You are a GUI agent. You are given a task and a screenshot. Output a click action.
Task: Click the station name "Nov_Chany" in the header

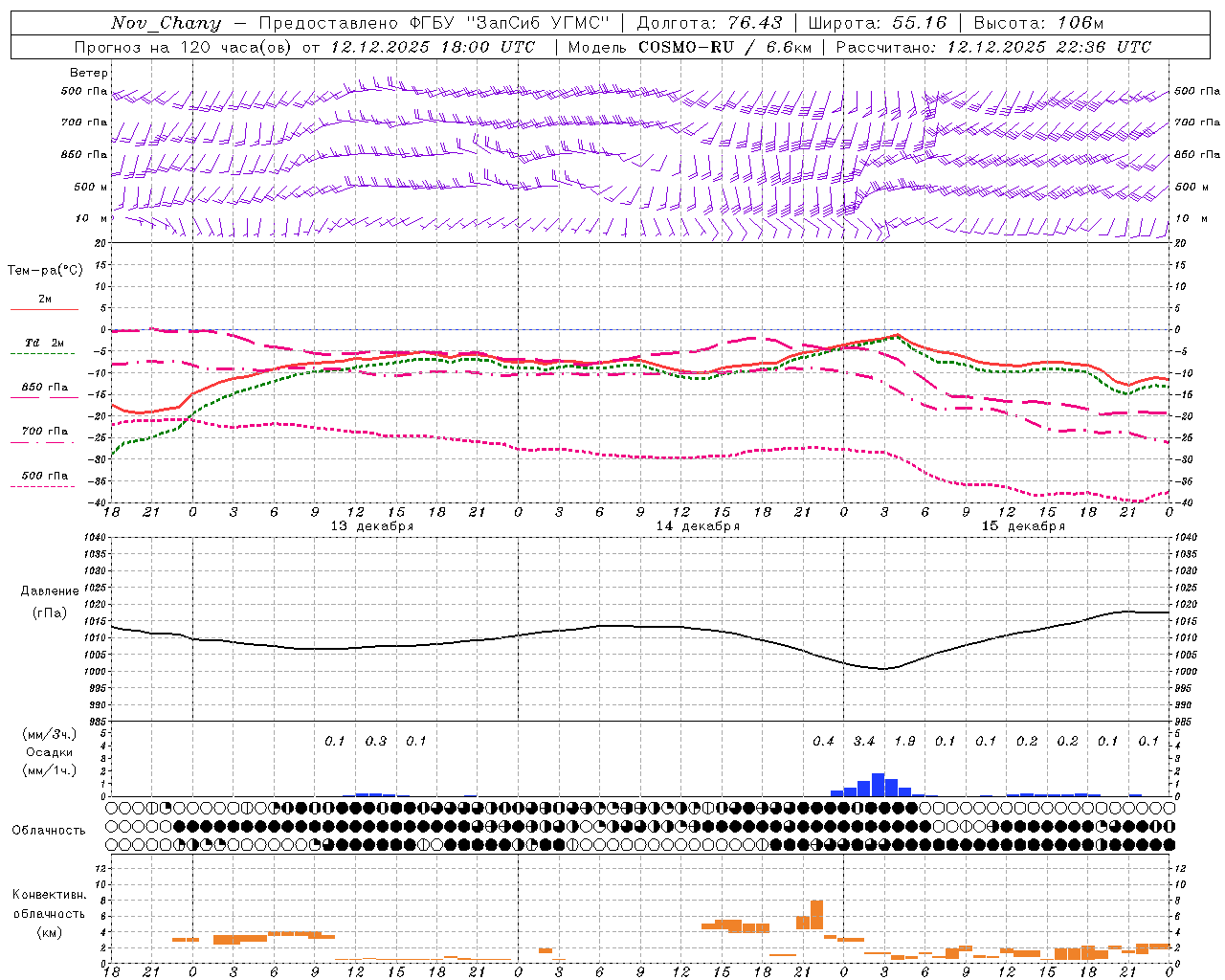[x=166, y=23]
